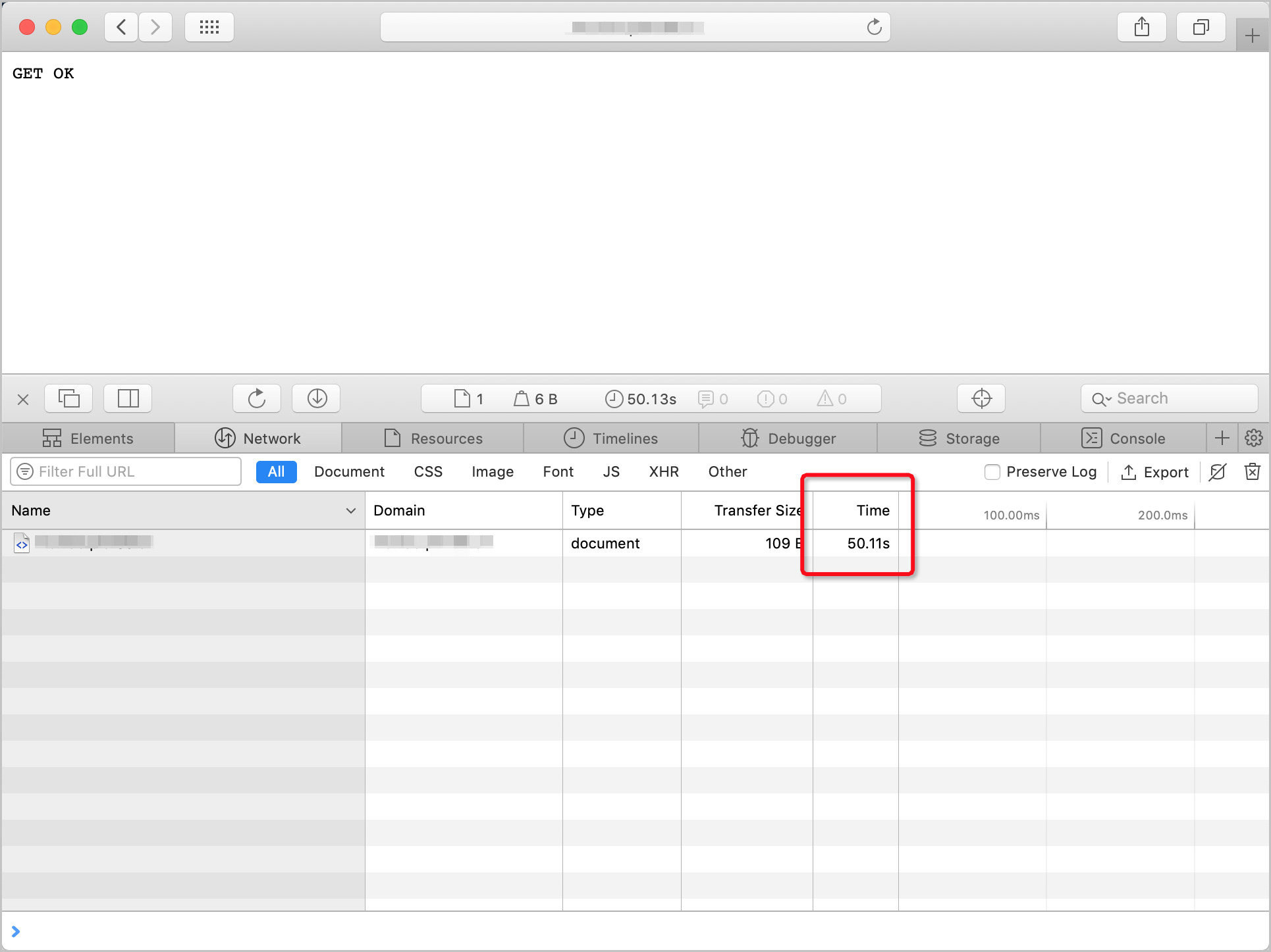Dock inspector to side of window

tap(128, 398)
